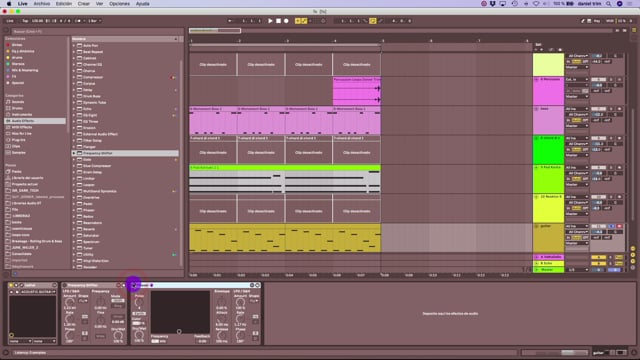This screenshot has width=640, height=360.
Task: Solo the bass track
Action: tap(611, 109)
